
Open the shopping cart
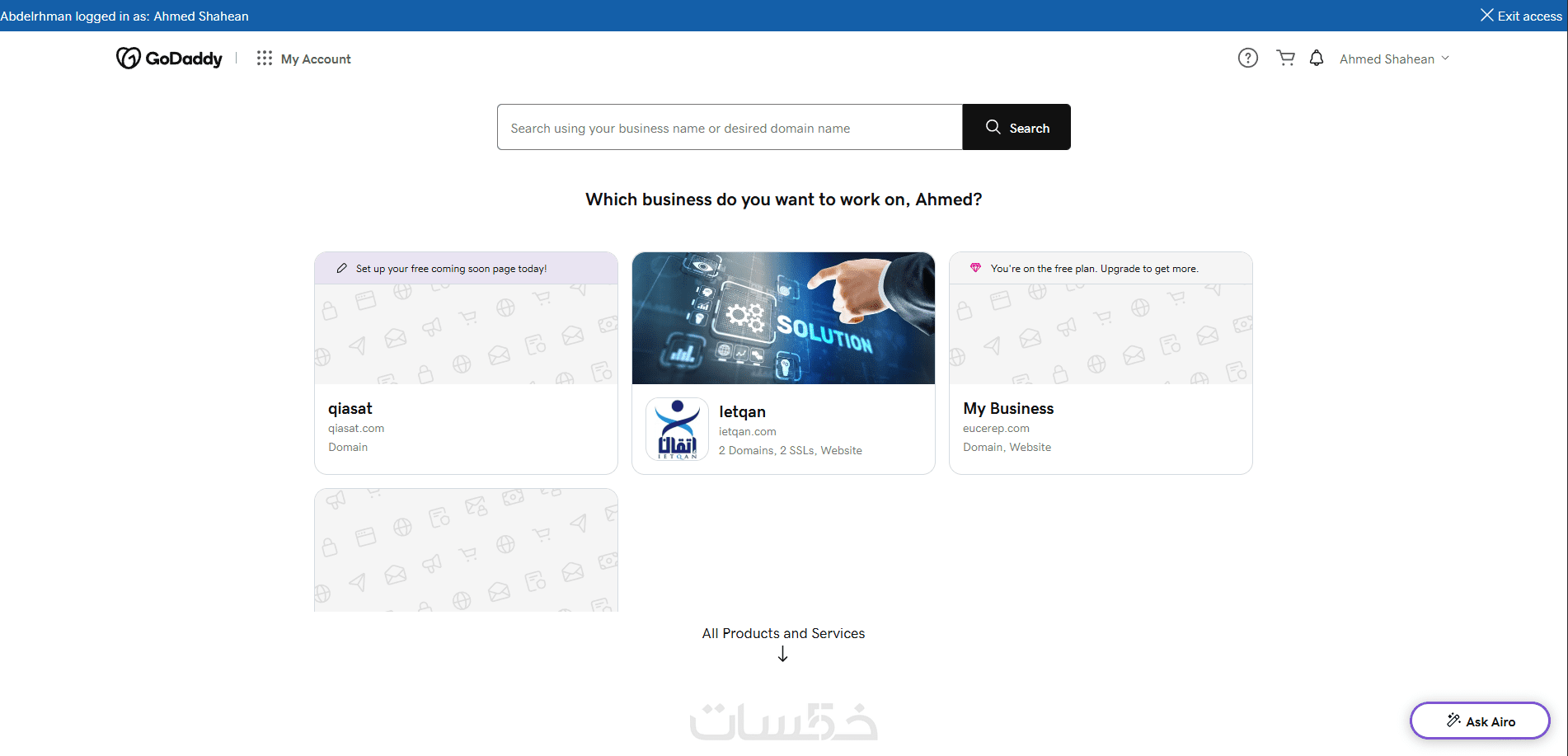click(1285, 58)
